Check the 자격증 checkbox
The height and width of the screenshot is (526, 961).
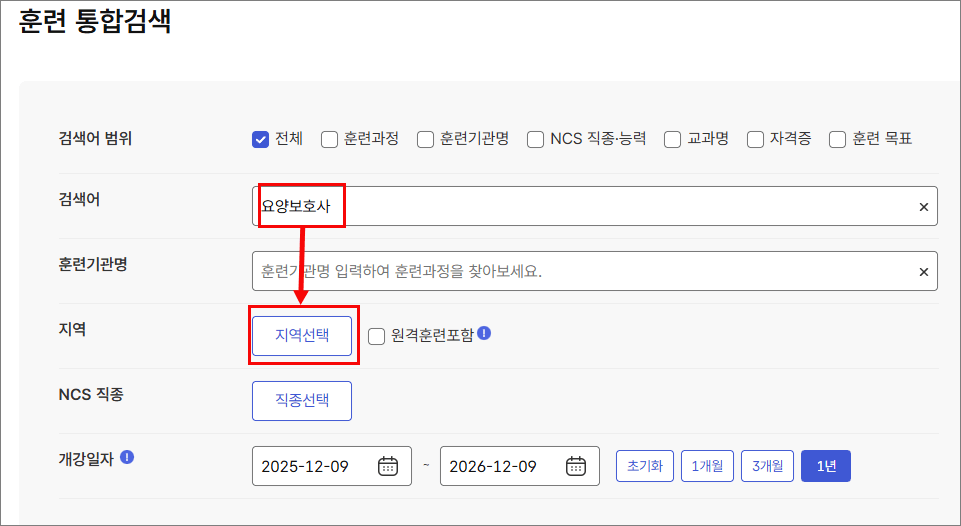(x=756, y=140)
